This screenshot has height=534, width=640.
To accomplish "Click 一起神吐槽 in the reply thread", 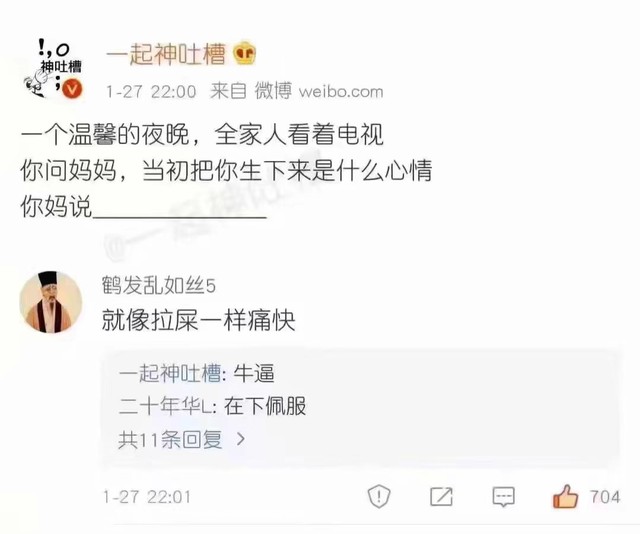I will (x=170, y=374).
